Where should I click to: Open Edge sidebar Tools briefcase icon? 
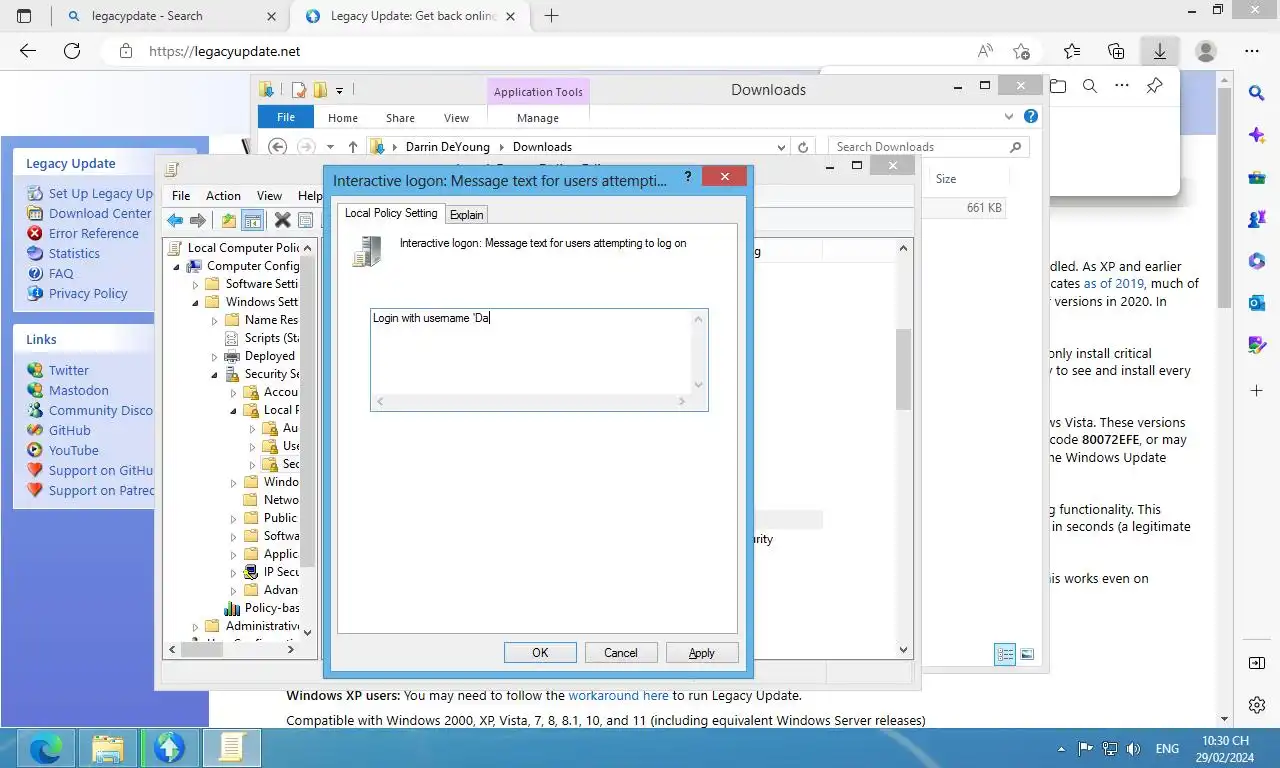[x=1257, y=177]
